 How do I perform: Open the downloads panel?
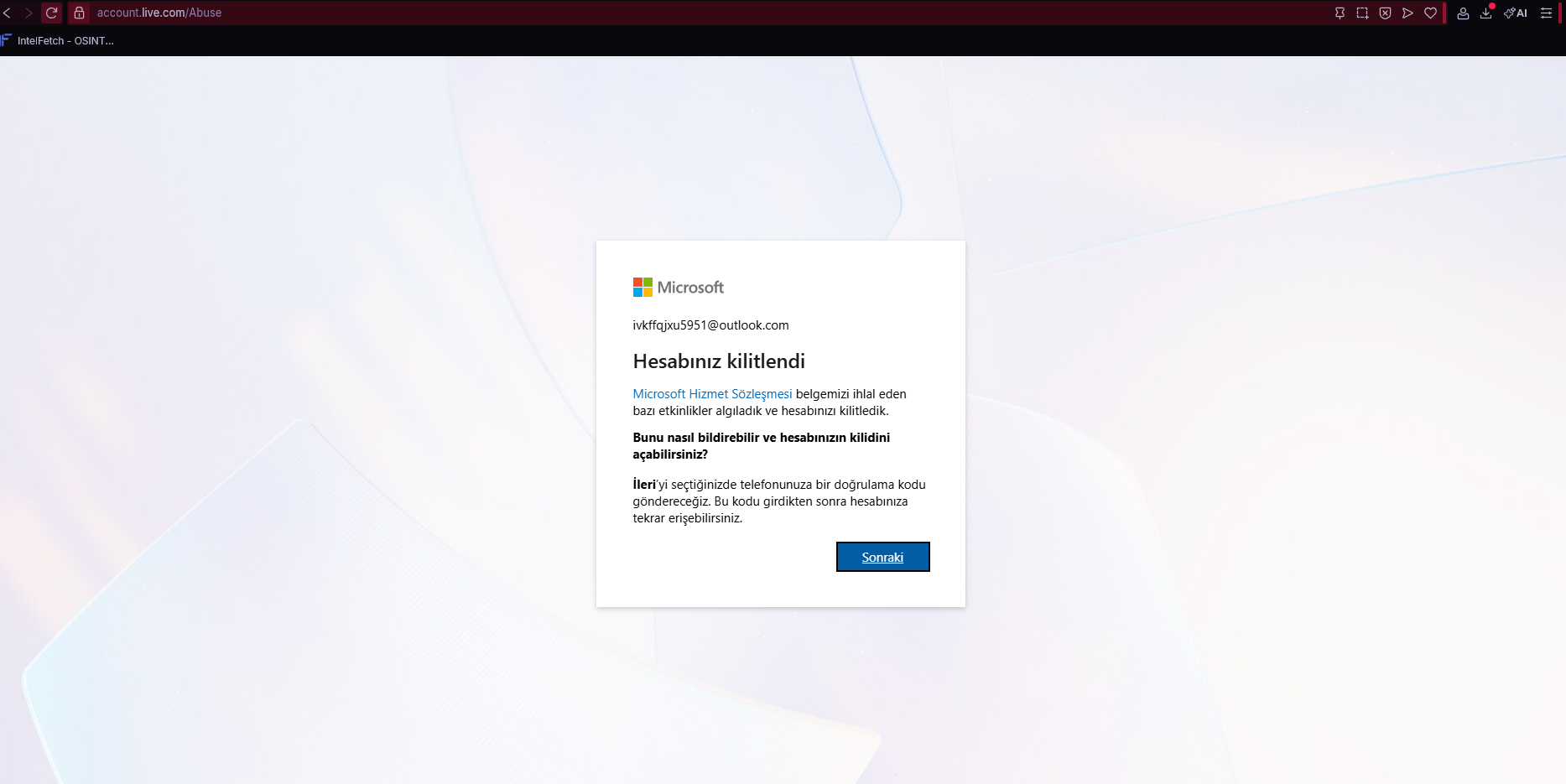point(1485,13)
